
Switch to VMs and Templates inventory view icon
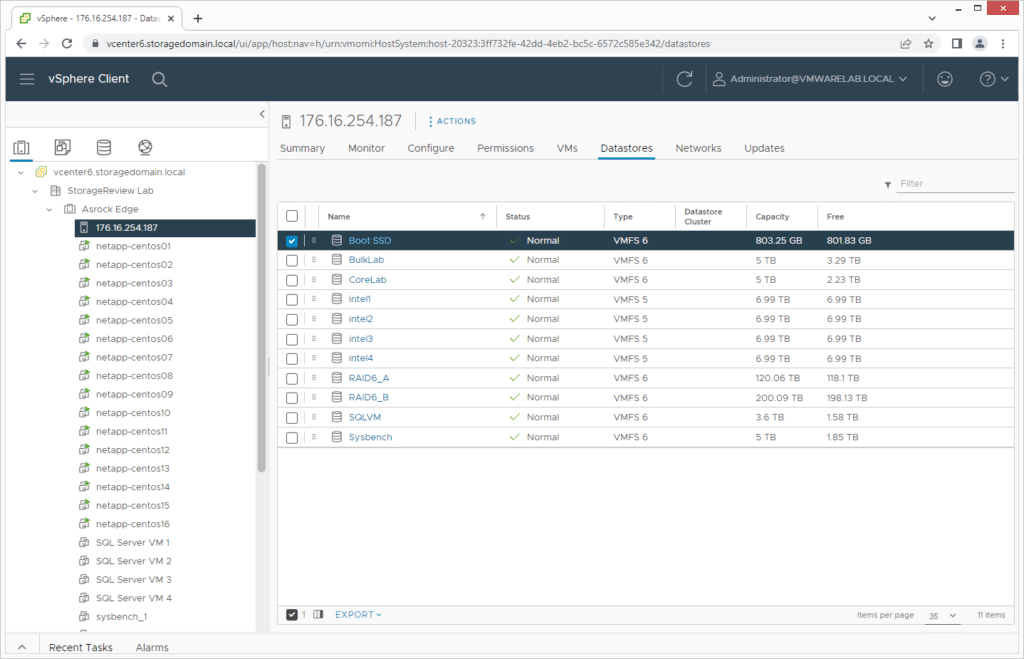click(x=63, y=147)
